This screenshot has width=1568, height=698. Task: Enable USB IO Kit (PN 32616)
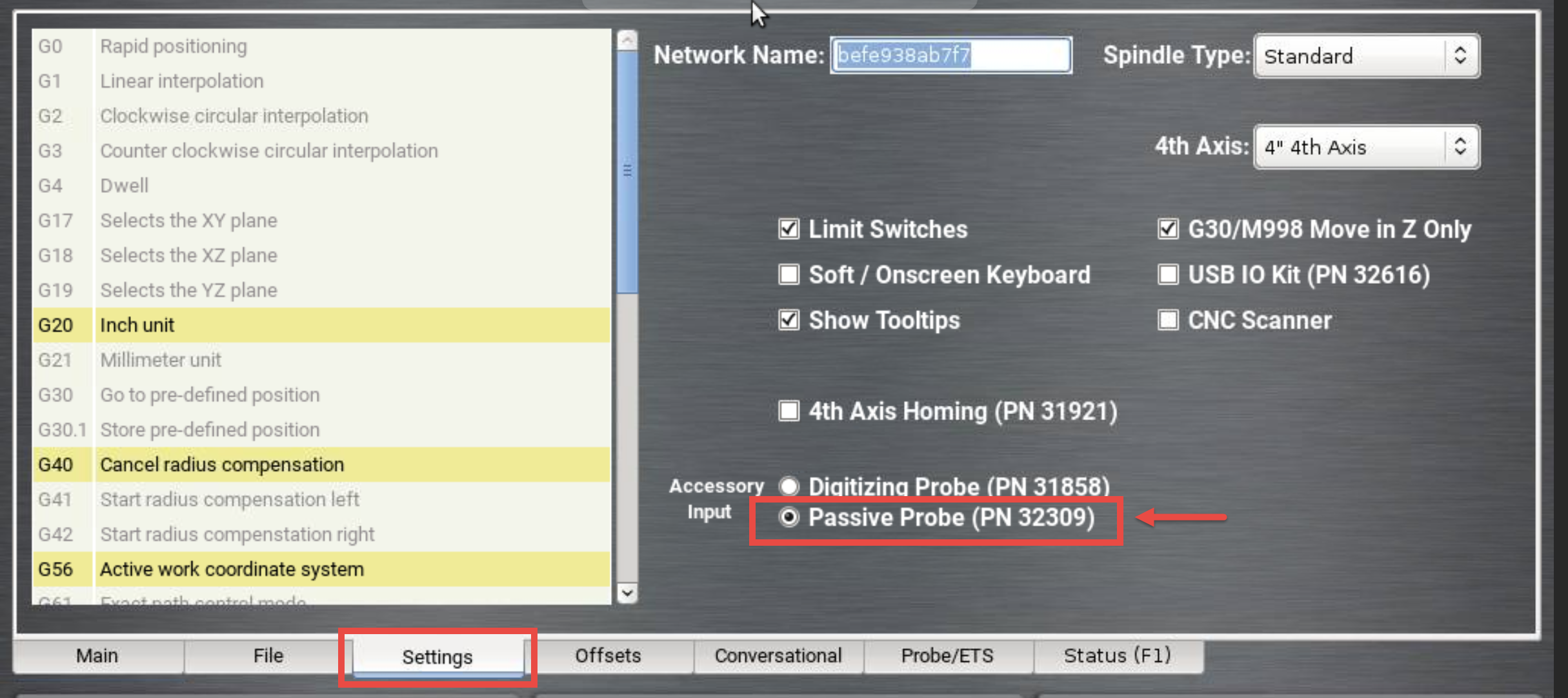click(x=1167, y=275)
